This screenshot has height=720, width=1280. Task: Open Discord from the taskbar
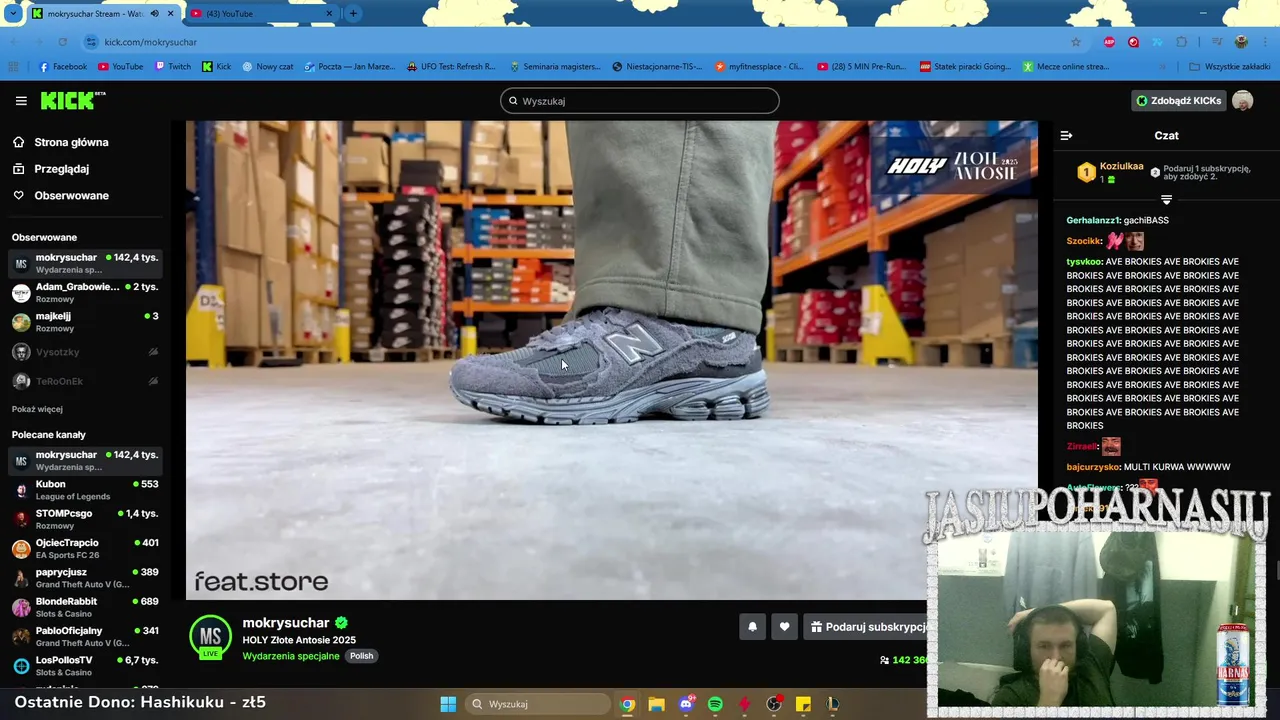pyautogui.click(x=686, y=704)
